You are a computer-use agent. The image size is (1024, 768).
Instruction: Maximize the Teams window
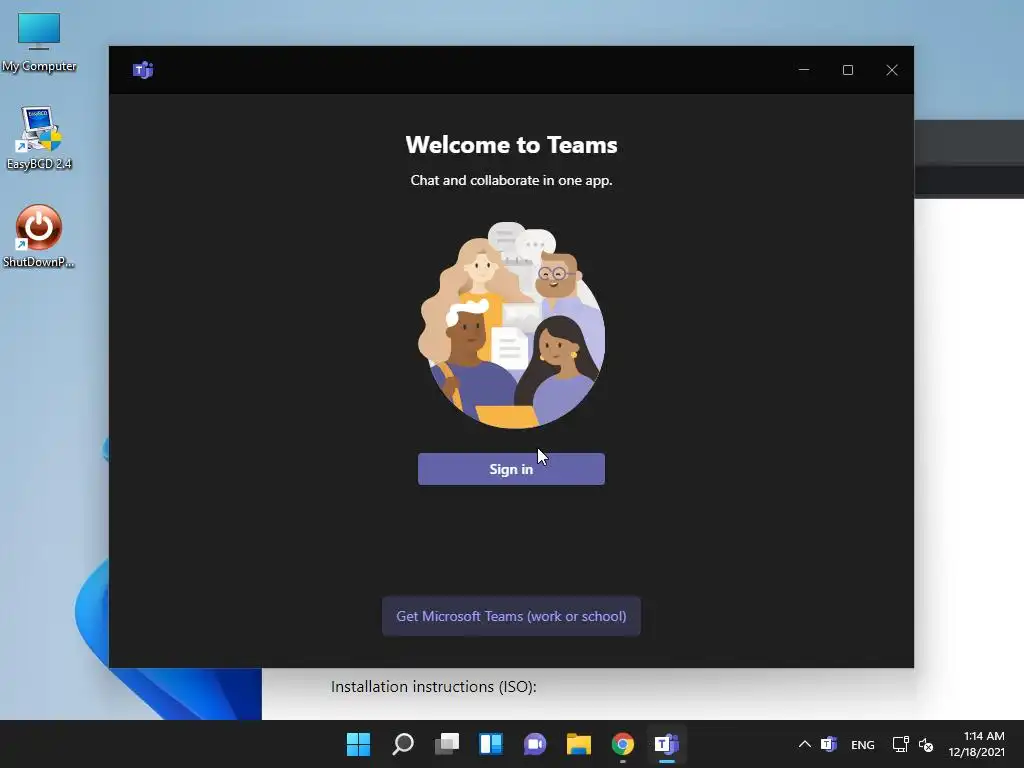click(848, 70)
